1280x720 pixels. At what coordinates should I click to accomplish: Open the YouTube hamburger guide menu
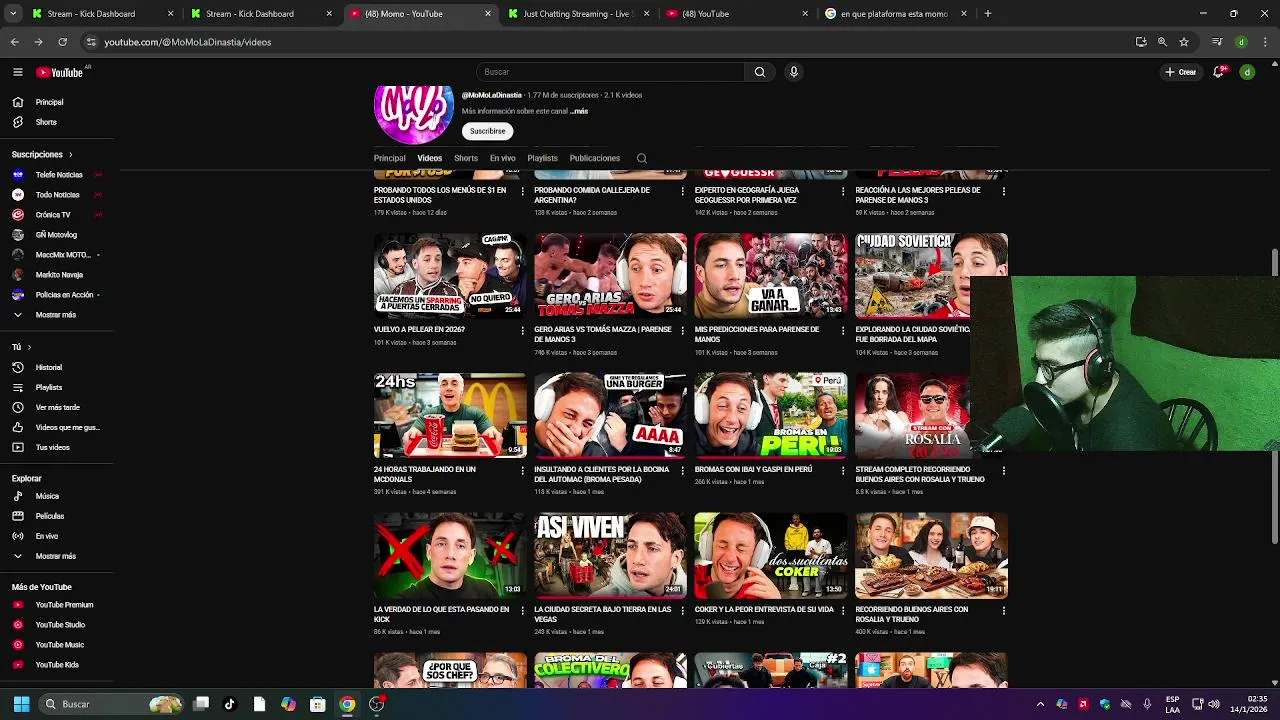coord(17,72)
